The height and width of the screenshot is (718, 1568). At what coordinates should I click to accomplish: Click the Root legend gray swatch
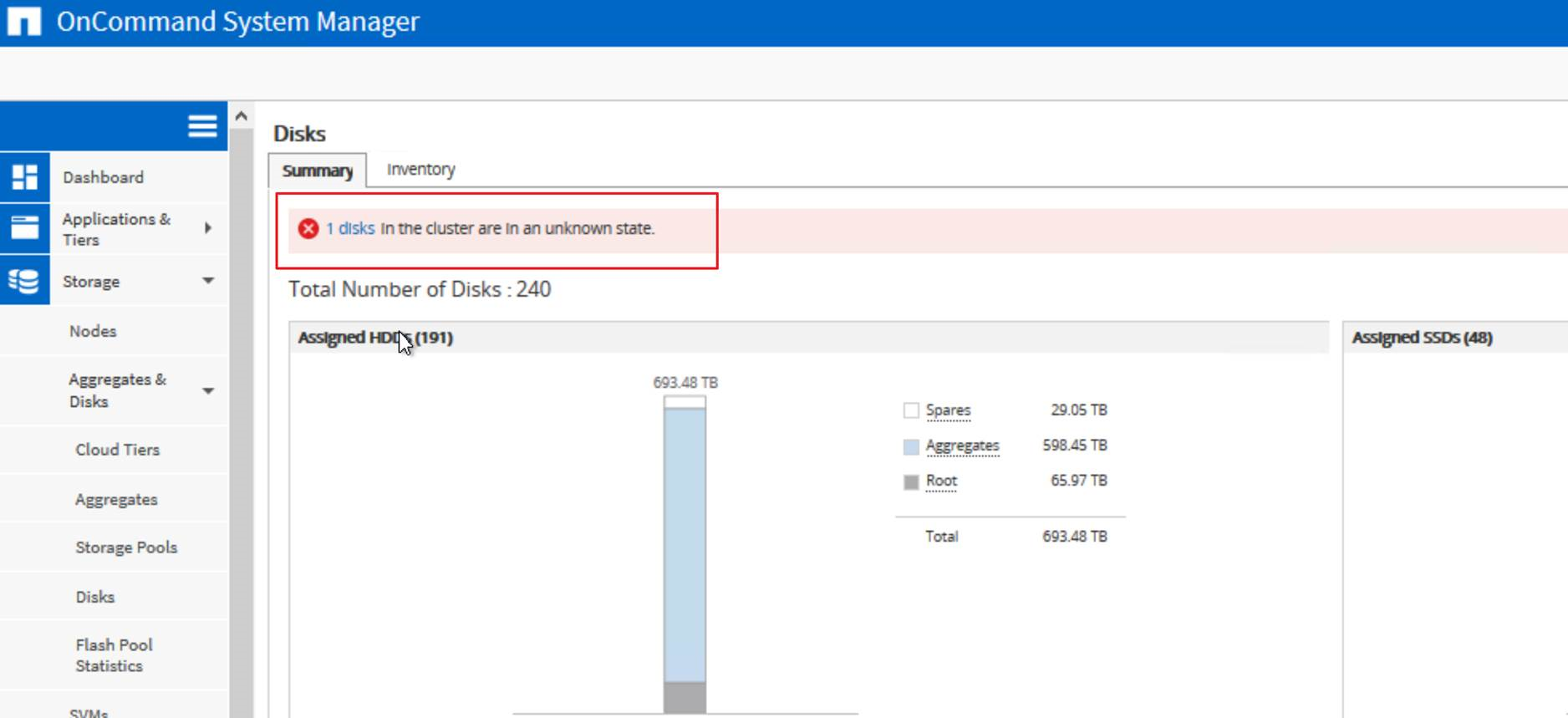coord(911,481)
